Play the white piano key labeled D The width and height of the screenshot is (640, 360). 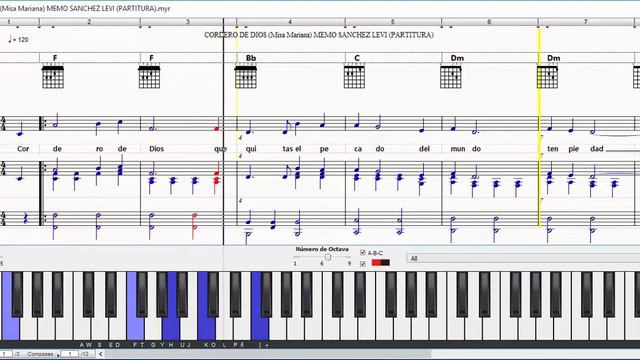coord(118,329)
